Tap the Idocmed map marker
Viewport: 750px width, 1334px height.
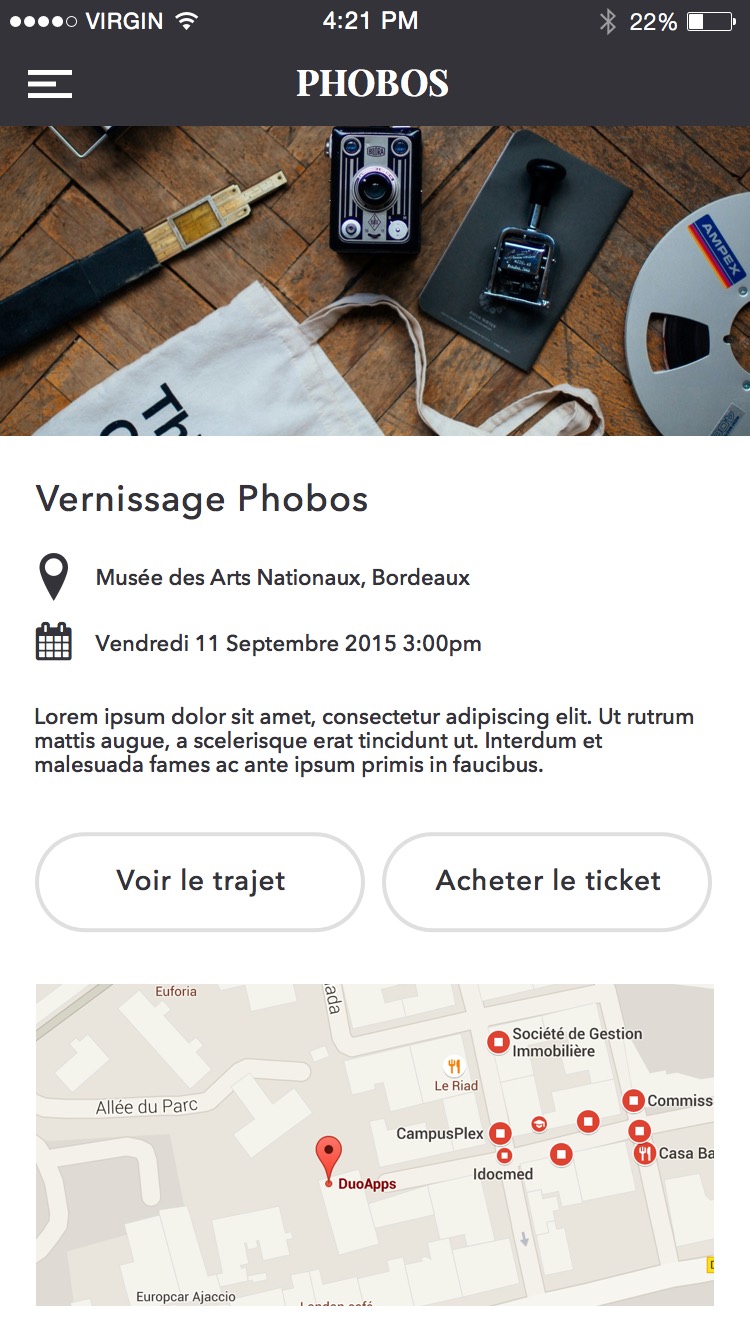point(504,1156)
